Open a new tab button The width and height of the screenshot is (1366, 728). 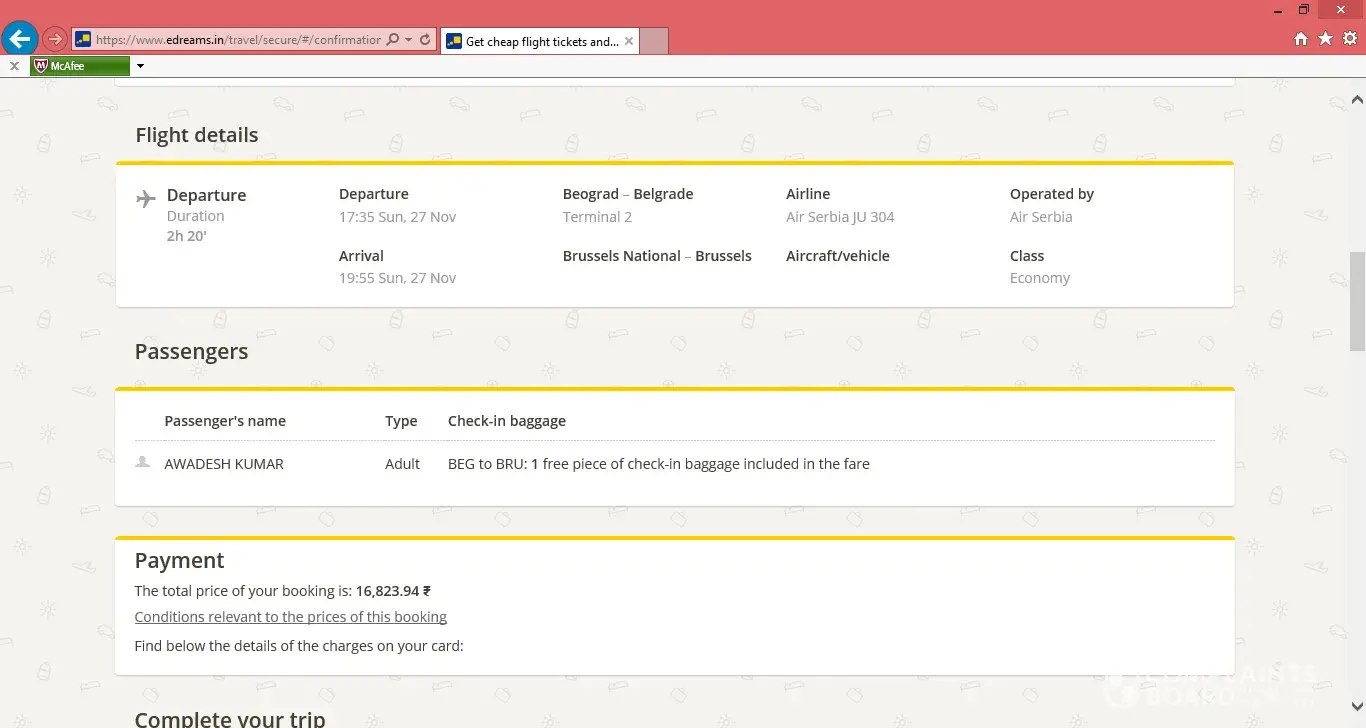coord(653,41)
